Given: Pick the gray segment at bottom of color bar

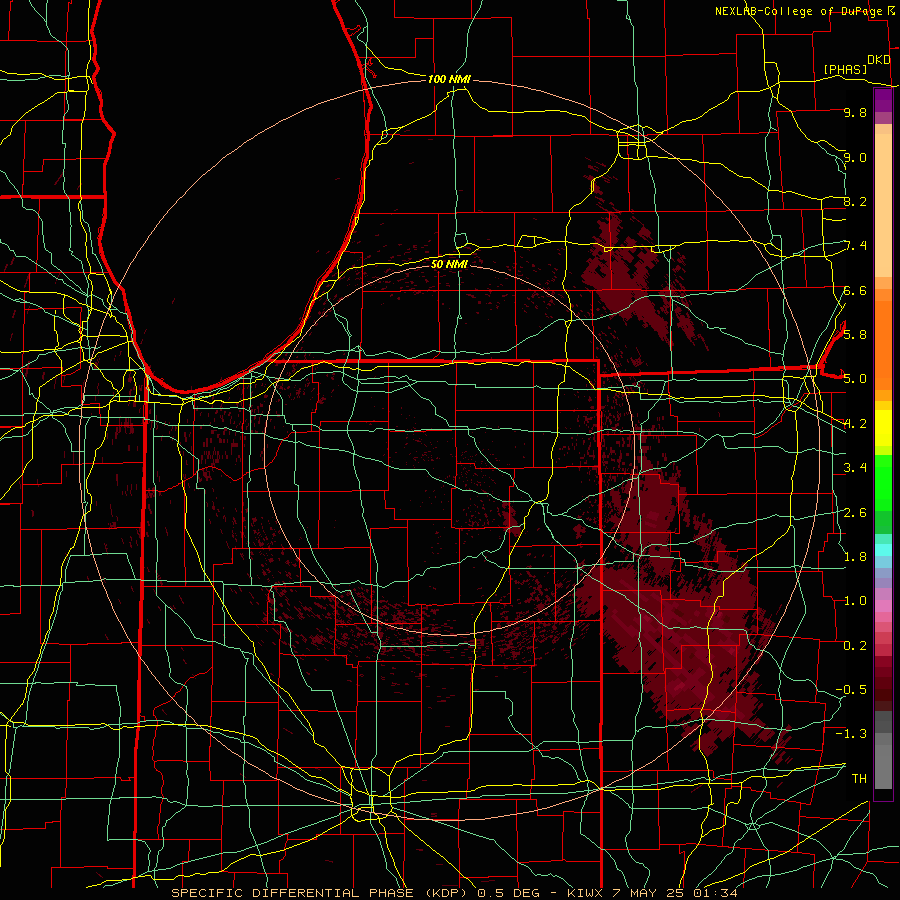Looking at the screenshot, I should tap(883, 766).
